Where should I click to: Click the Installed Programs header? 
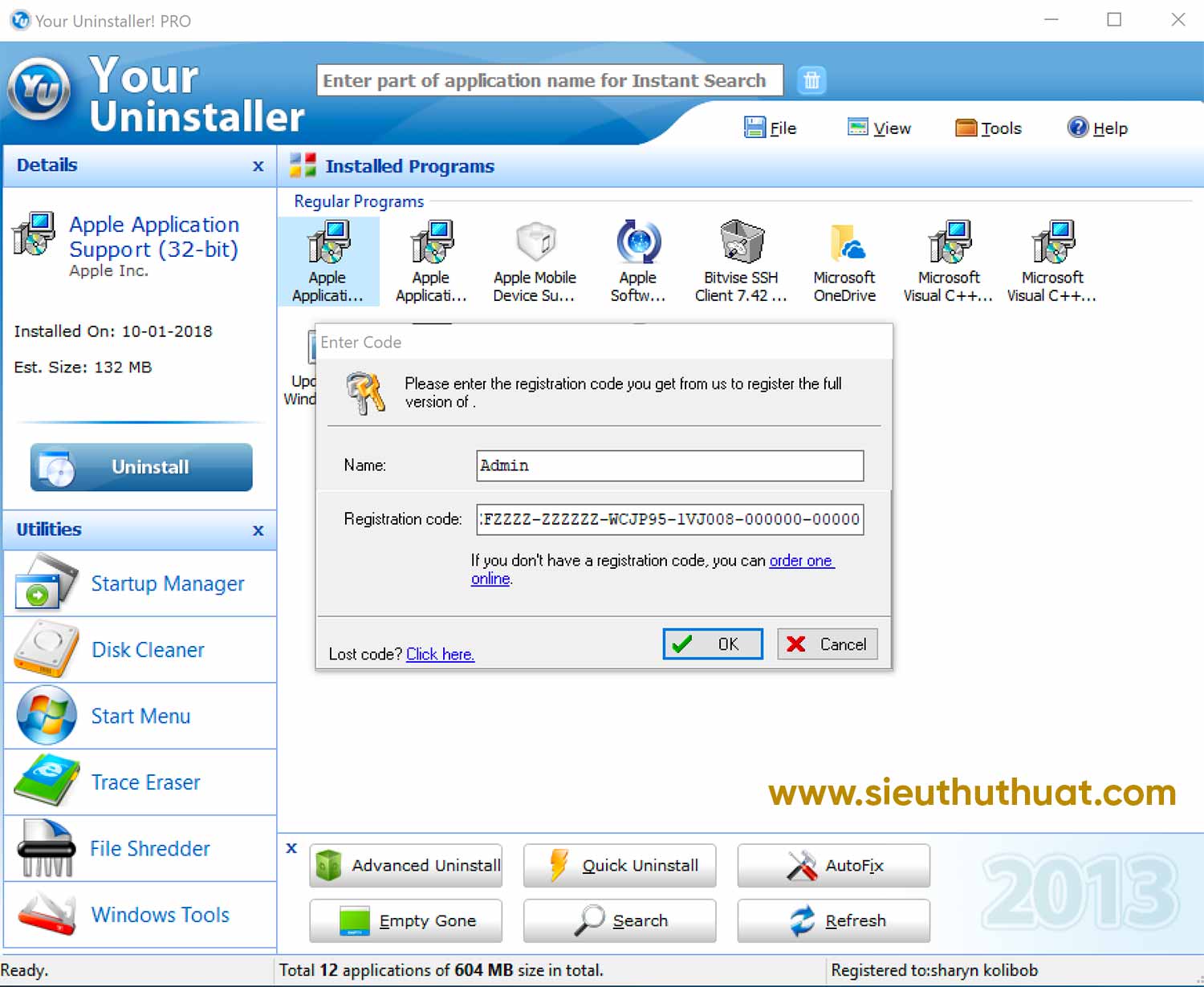(409, 166)
